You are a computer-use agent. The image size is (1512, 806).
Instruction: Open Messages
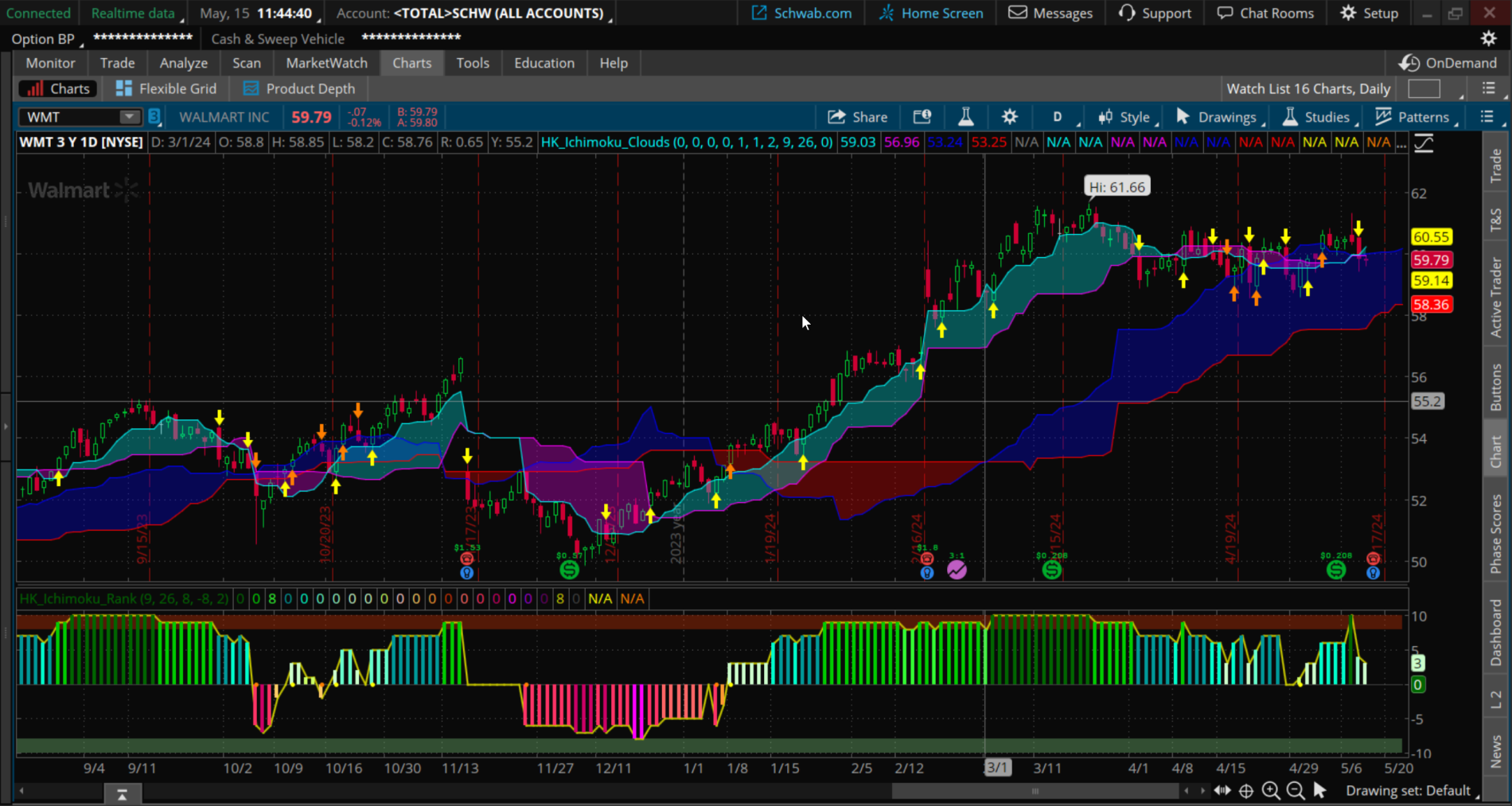pyautogui.click(x=1050, y=13)
